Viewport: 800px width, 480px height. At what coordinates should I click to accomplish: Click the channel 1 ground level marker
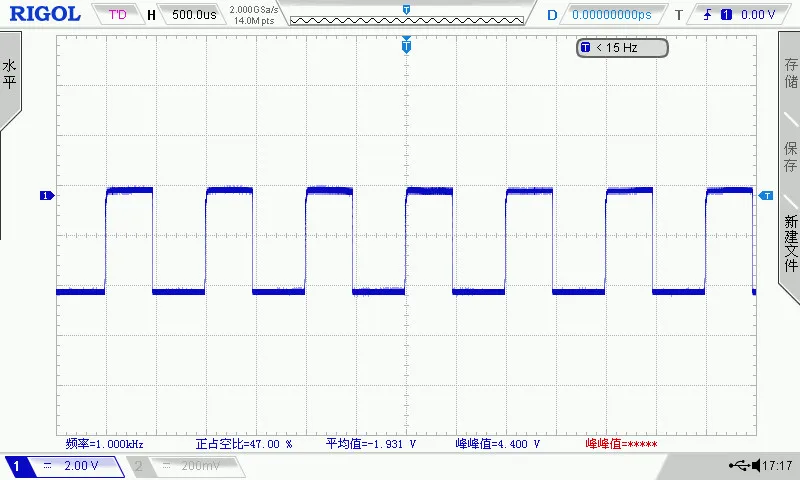47,195
